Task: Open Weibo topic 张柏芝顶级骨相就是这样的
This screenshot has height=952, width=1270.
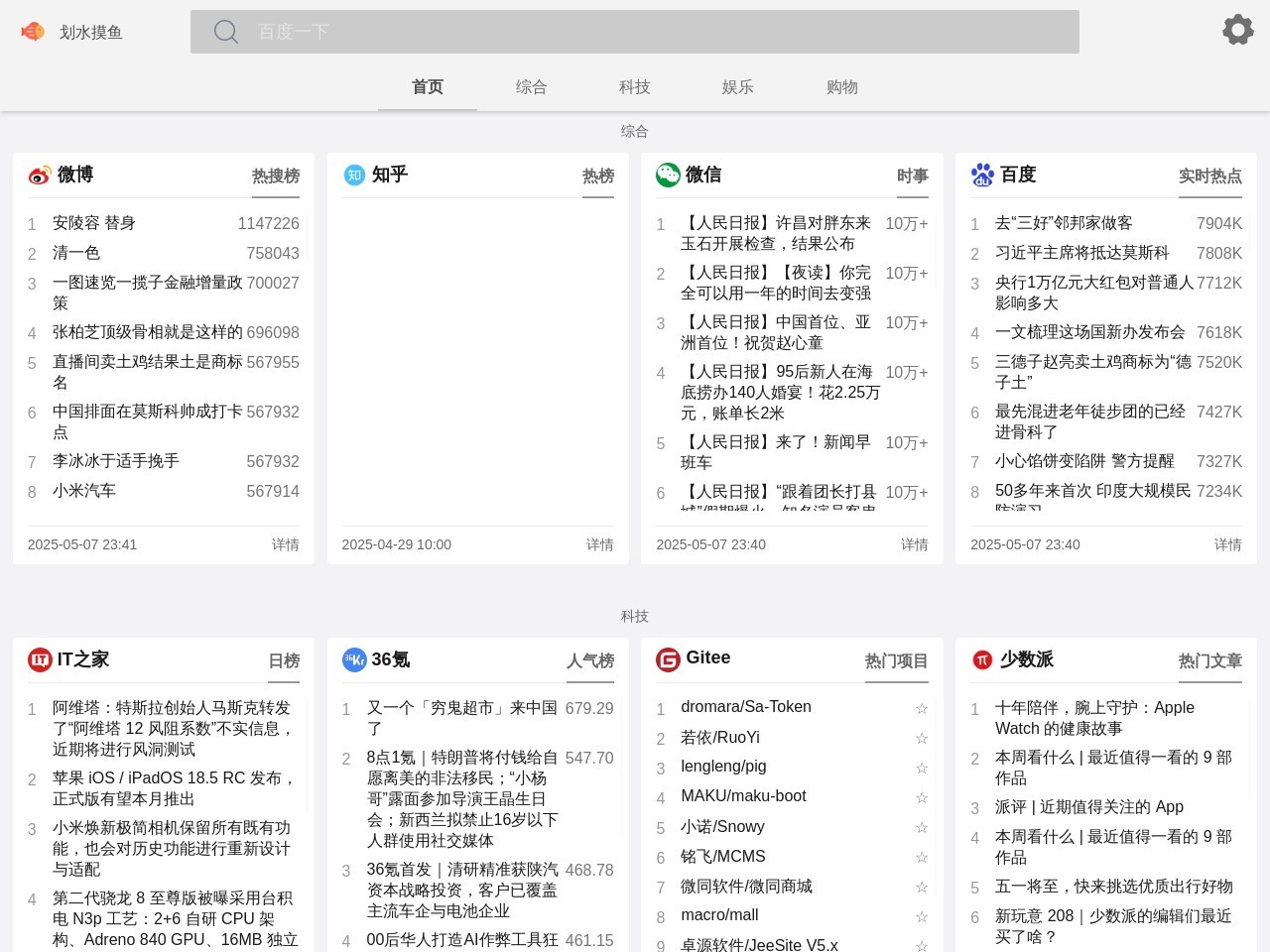Action: [148, 332]
